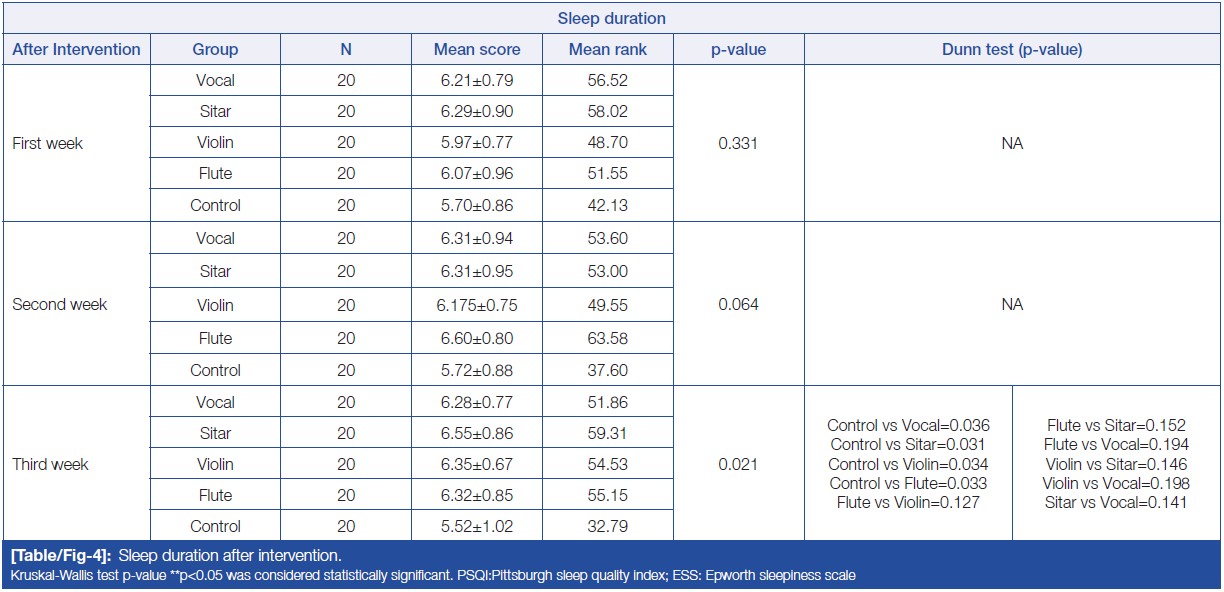Image resolution: width=1224 pixels, height=592 pixels.
Task: Click the Sleep duration table title
Action: 611,18
